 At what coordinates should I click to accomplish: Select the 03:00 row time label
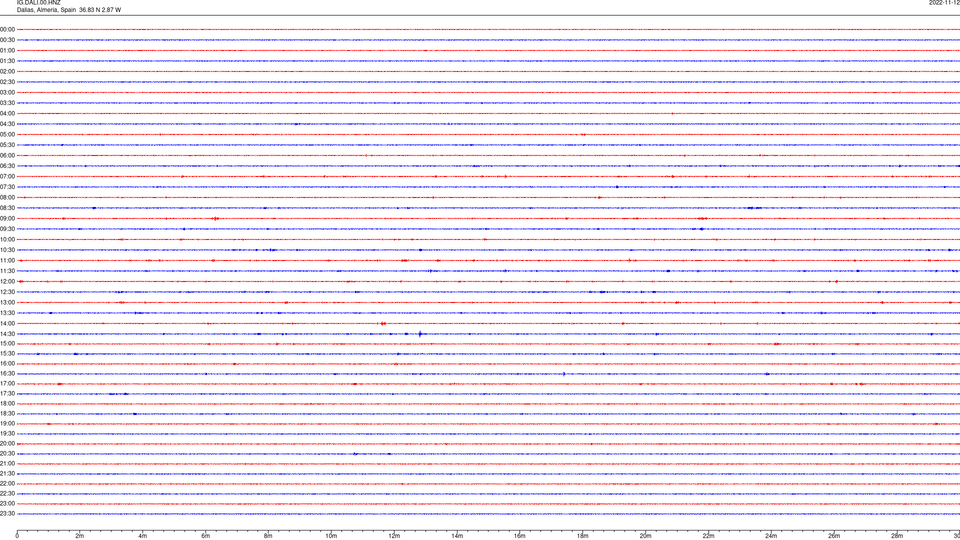click(x=7, y=92)
